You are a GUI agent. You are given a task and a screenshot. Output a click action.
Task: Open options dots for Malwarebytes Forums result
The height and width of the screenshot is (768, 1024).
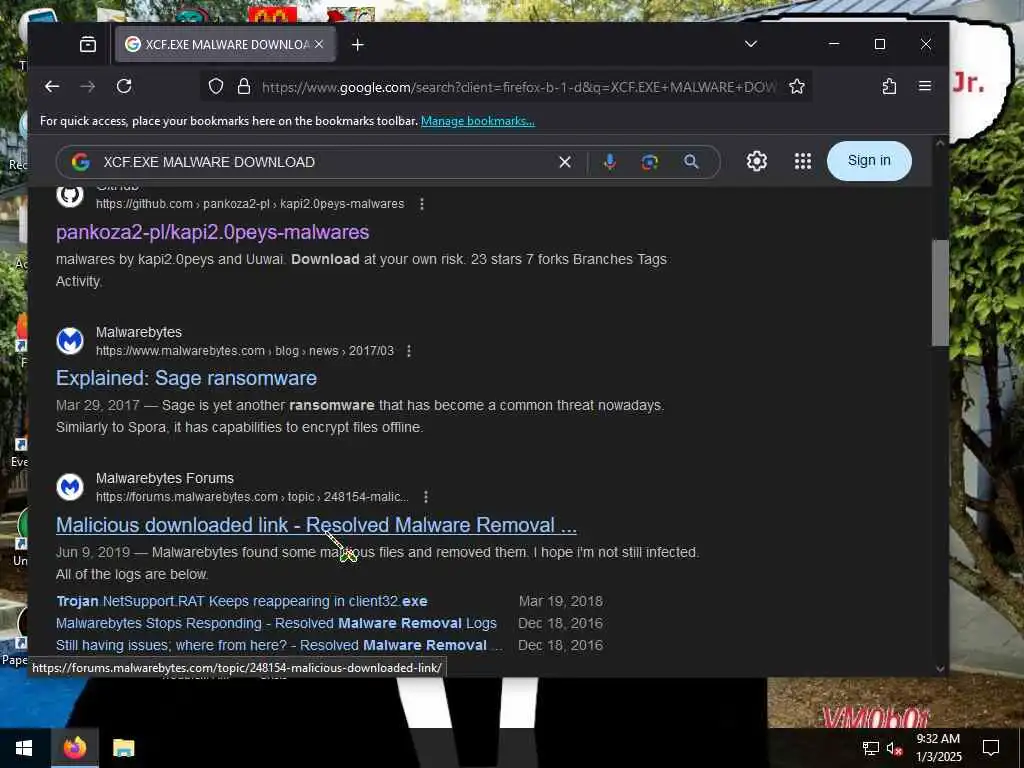(x=426, y=497)
